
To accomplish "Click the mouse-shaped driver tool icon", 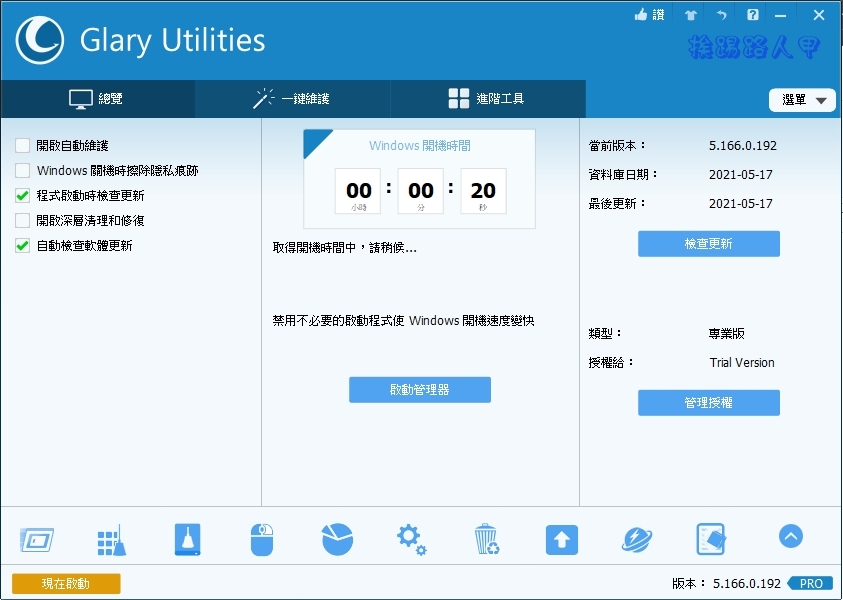I will pos(261,537).
